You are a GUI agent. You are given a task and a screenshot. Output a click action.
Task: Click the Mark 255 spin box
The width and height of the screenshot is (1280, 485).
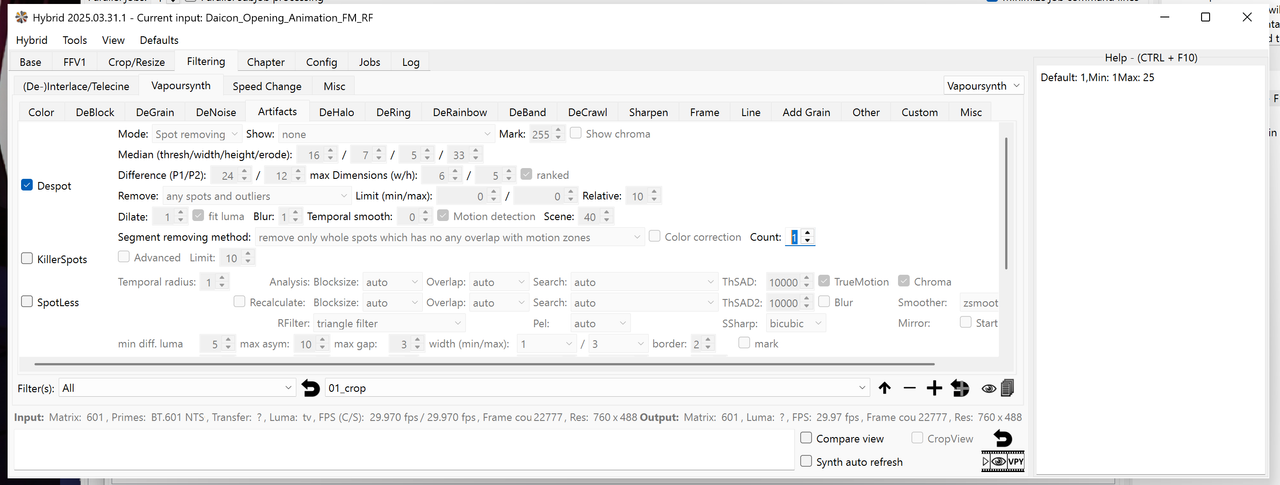(x=546, y=134)
